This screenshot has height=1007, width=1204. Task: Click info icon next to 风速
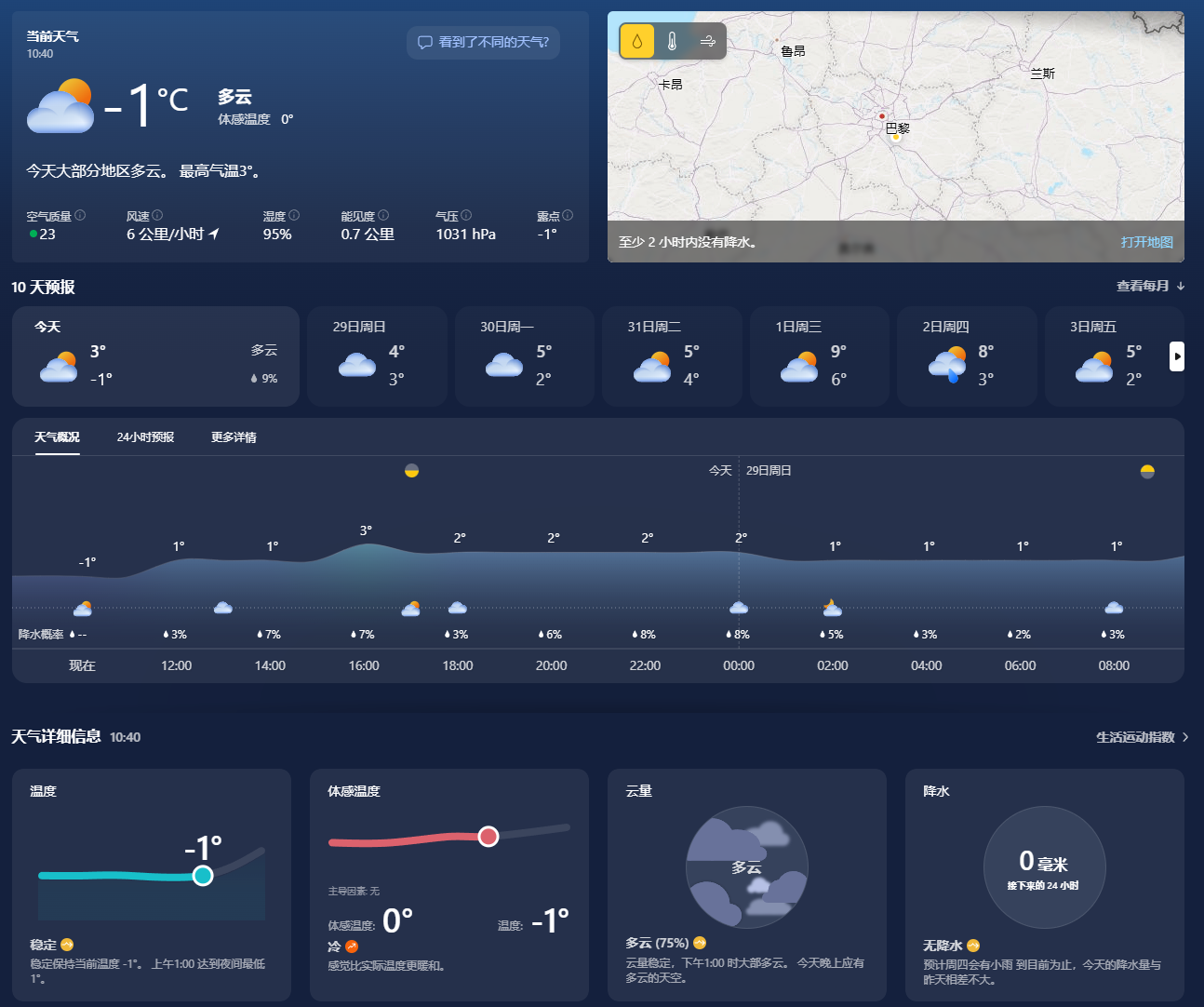[157, 215]
